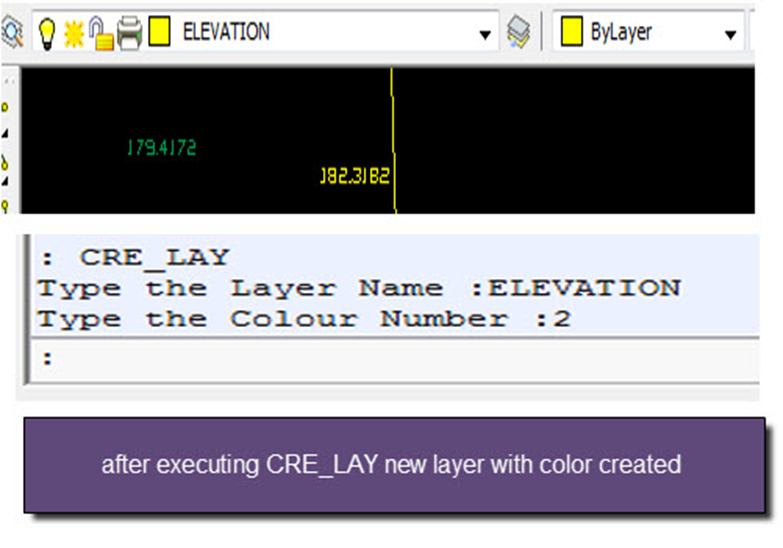Toggle the ELEVATION layer light bulb on/off
783x548 pixels.
click(45, 33)
